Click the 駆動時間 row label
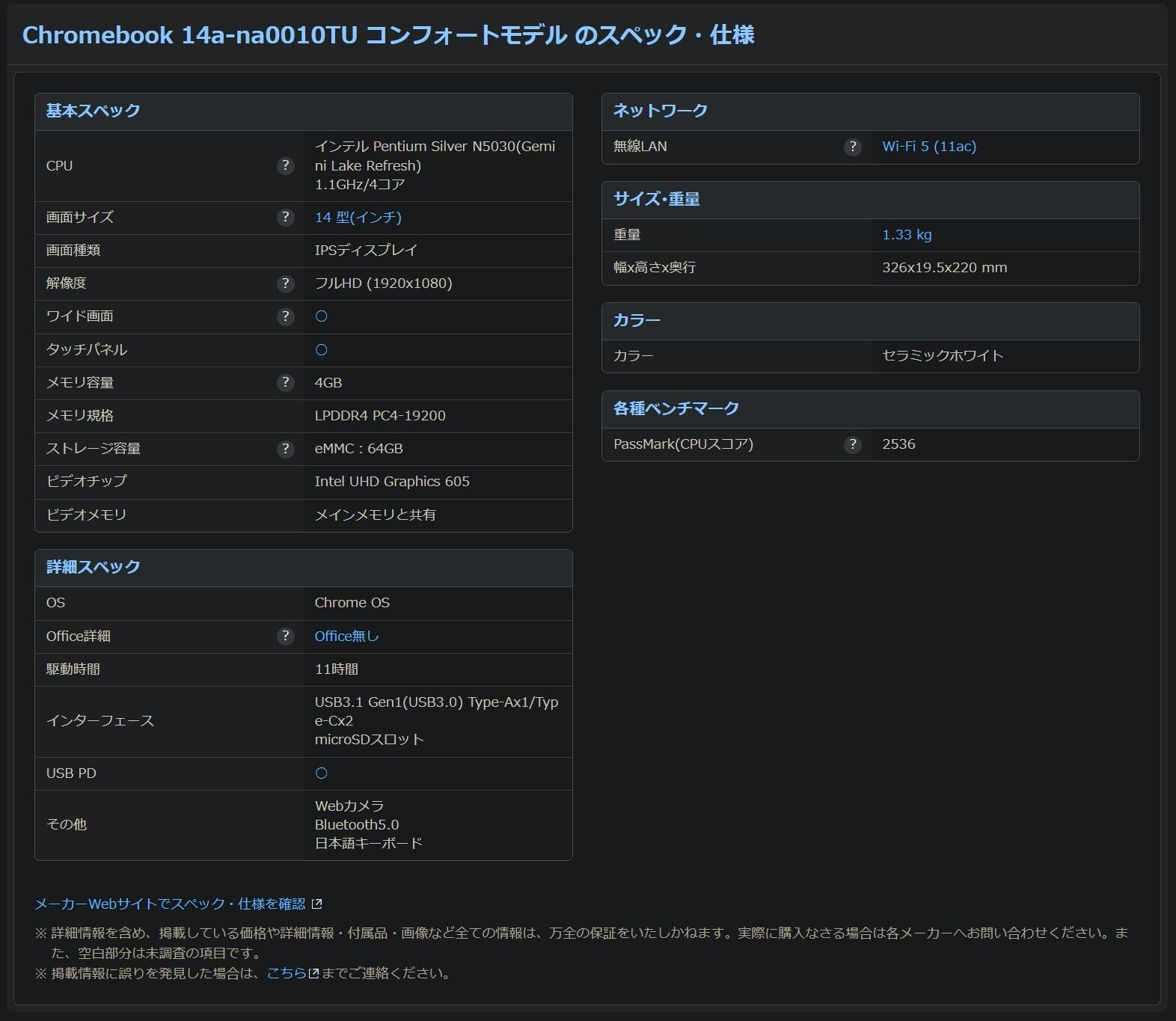Viewport: 1176px width, 1021px height. 73,669
